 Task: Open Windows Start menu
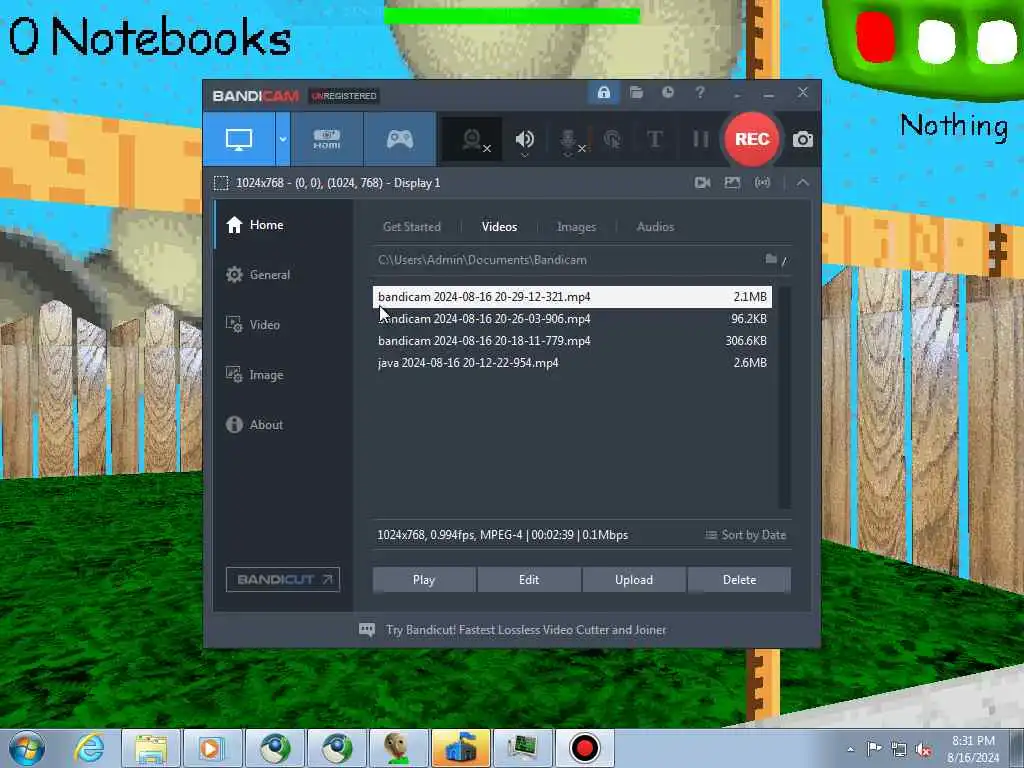pos(26,748)
